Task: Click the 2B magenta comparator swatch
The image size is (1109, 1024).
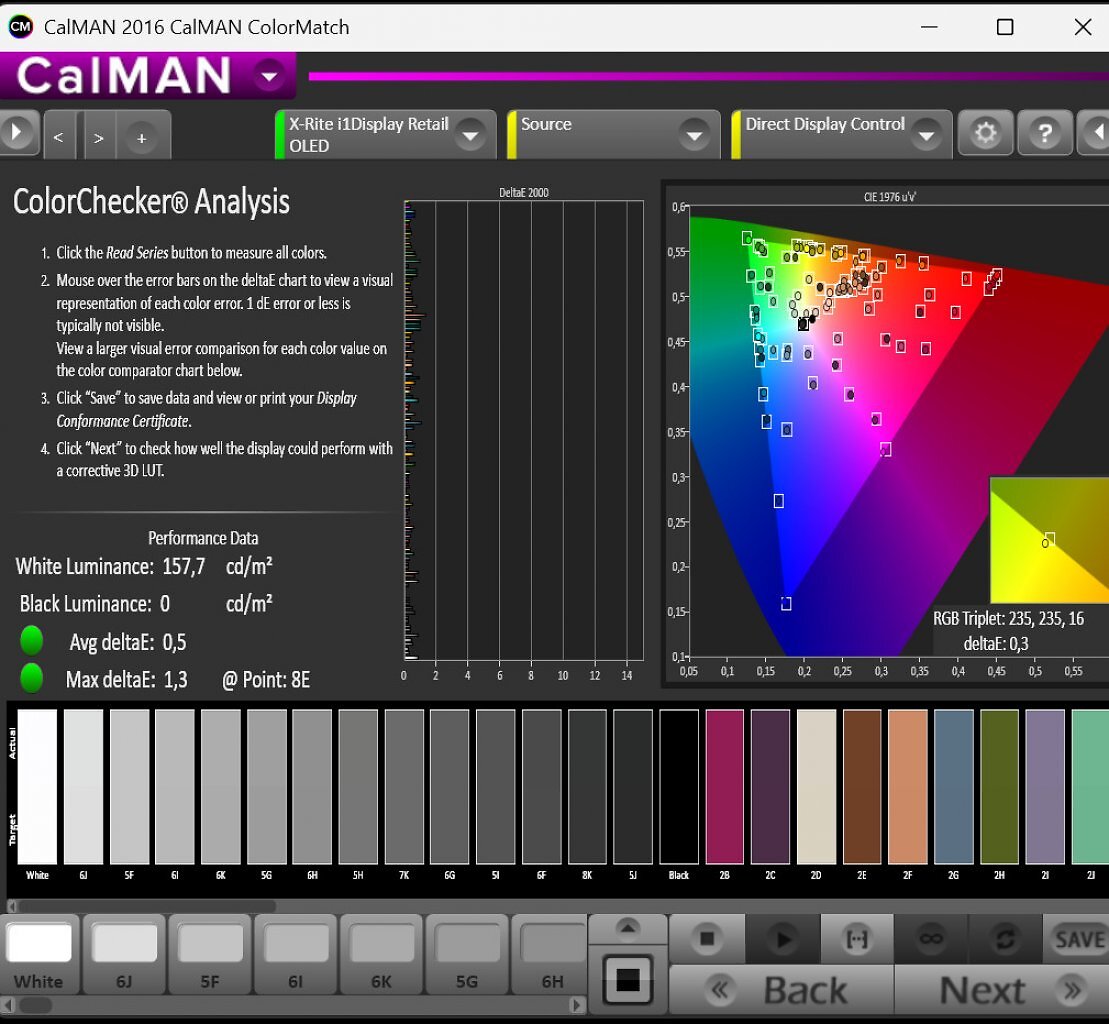Action: pos(725,786)
